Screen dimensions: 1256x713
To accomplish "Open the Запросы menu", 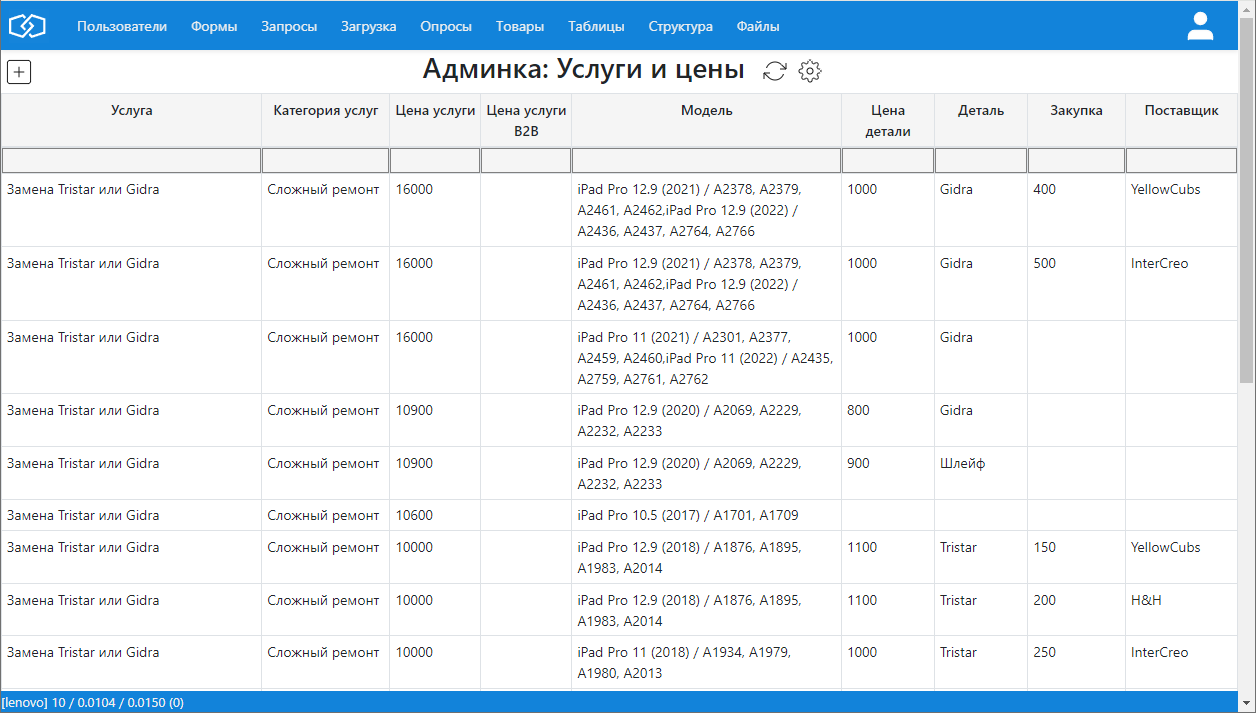I will [x=289, y=27].
